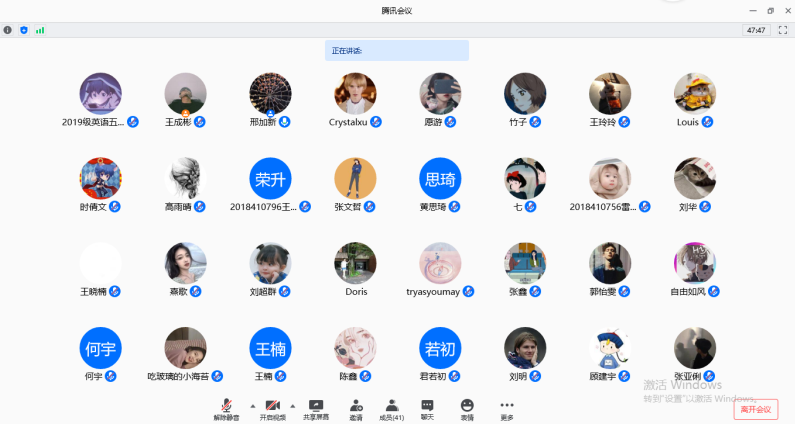Start 共享屏幕 screen sharing
Image resolution: width=795 pixels, height=424 pixels.
click(x=316, y=408)
